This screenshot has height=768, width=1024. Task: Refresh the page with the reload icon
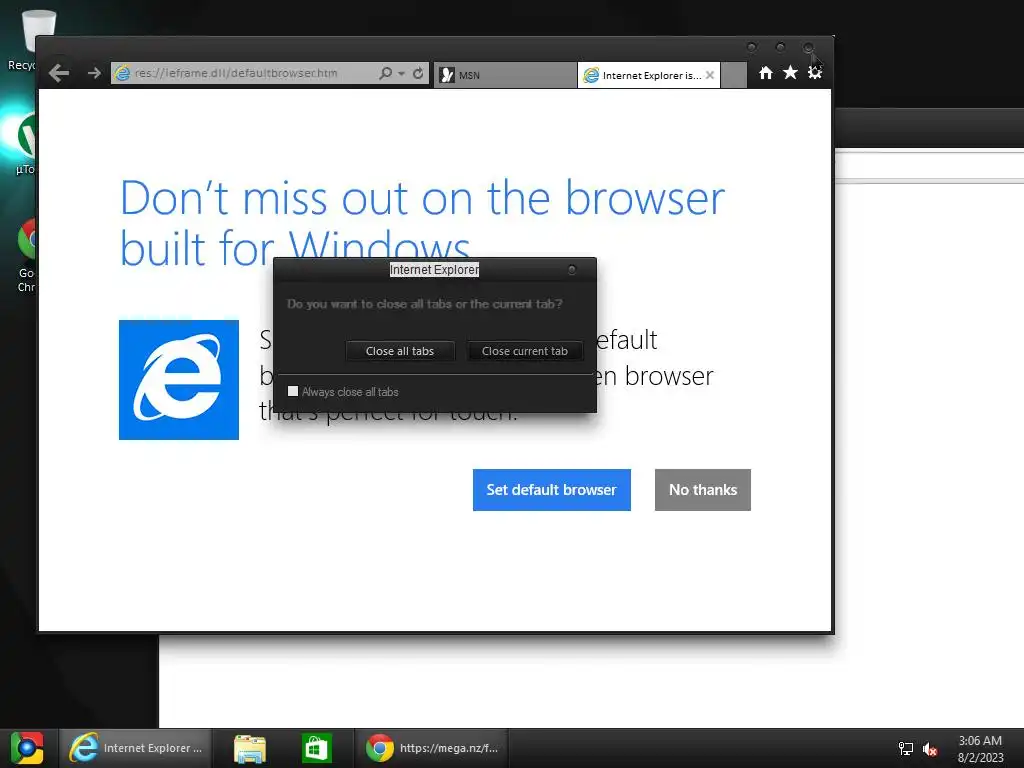418,73
